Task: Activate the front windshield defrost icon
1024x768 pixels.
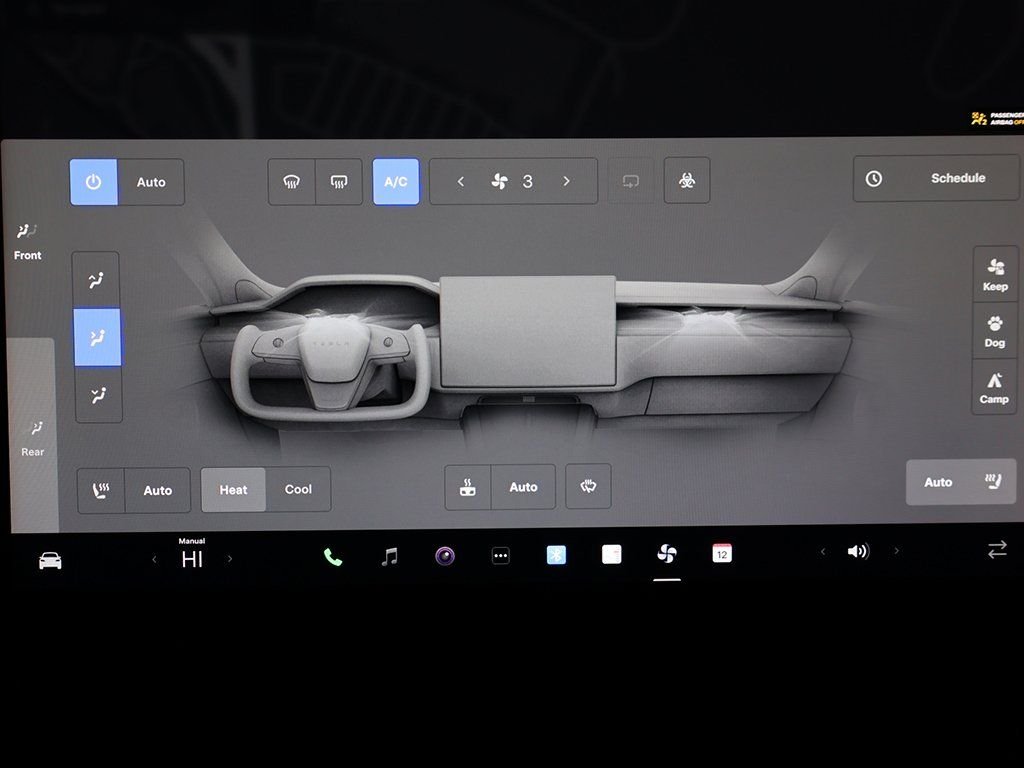Action: click(x=291, y=182)
